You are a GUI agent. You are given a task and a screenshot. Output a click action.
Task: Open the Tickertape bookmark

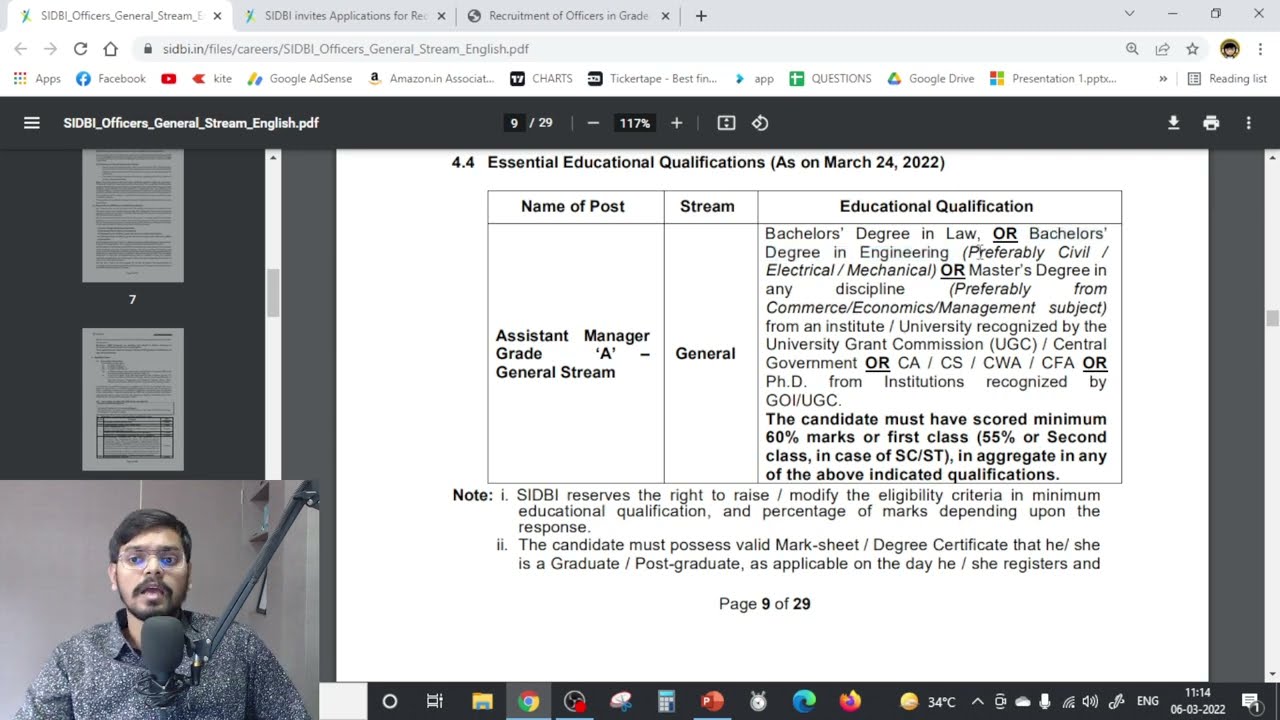click(652, 78)
